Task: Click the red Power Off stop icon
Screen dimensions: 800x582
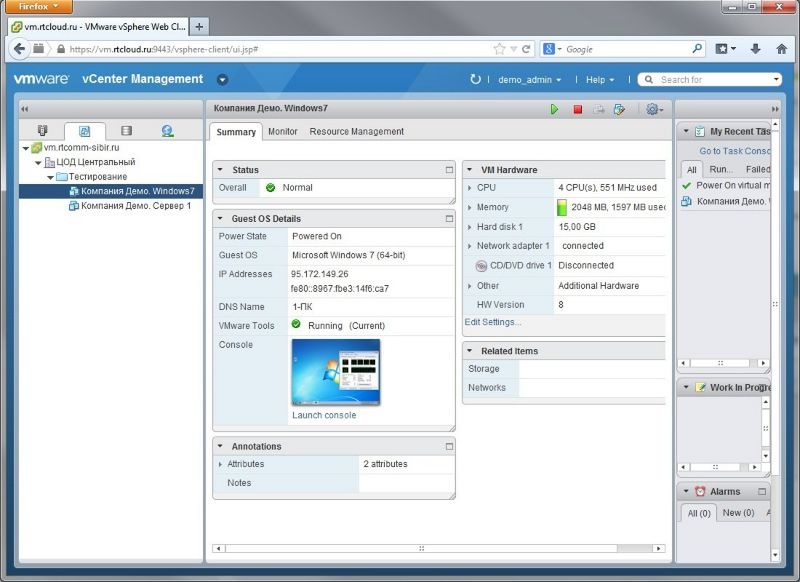Action: (577, 109)
